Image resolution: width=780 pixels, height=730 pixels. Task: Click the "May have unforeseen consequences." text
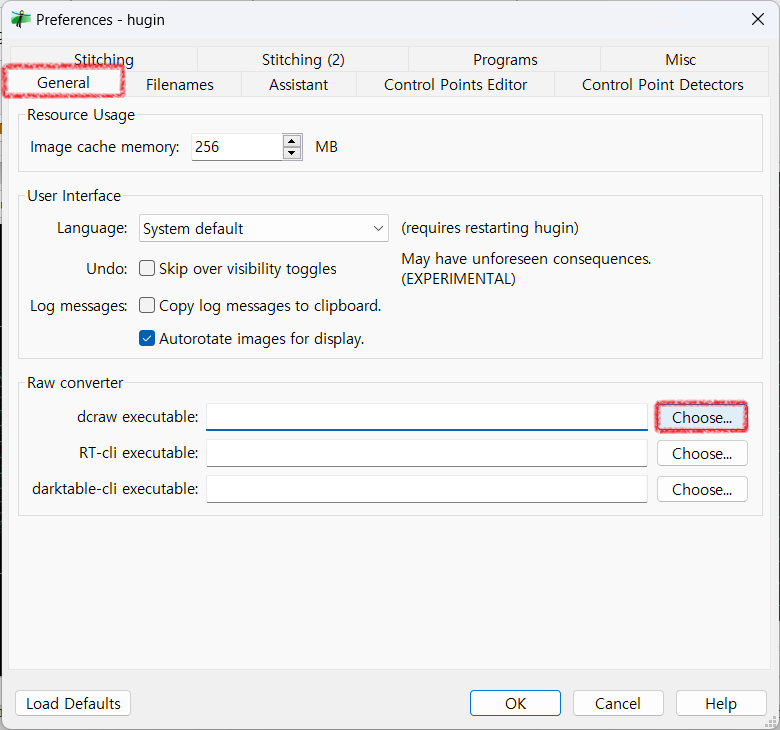coord(526,259)
